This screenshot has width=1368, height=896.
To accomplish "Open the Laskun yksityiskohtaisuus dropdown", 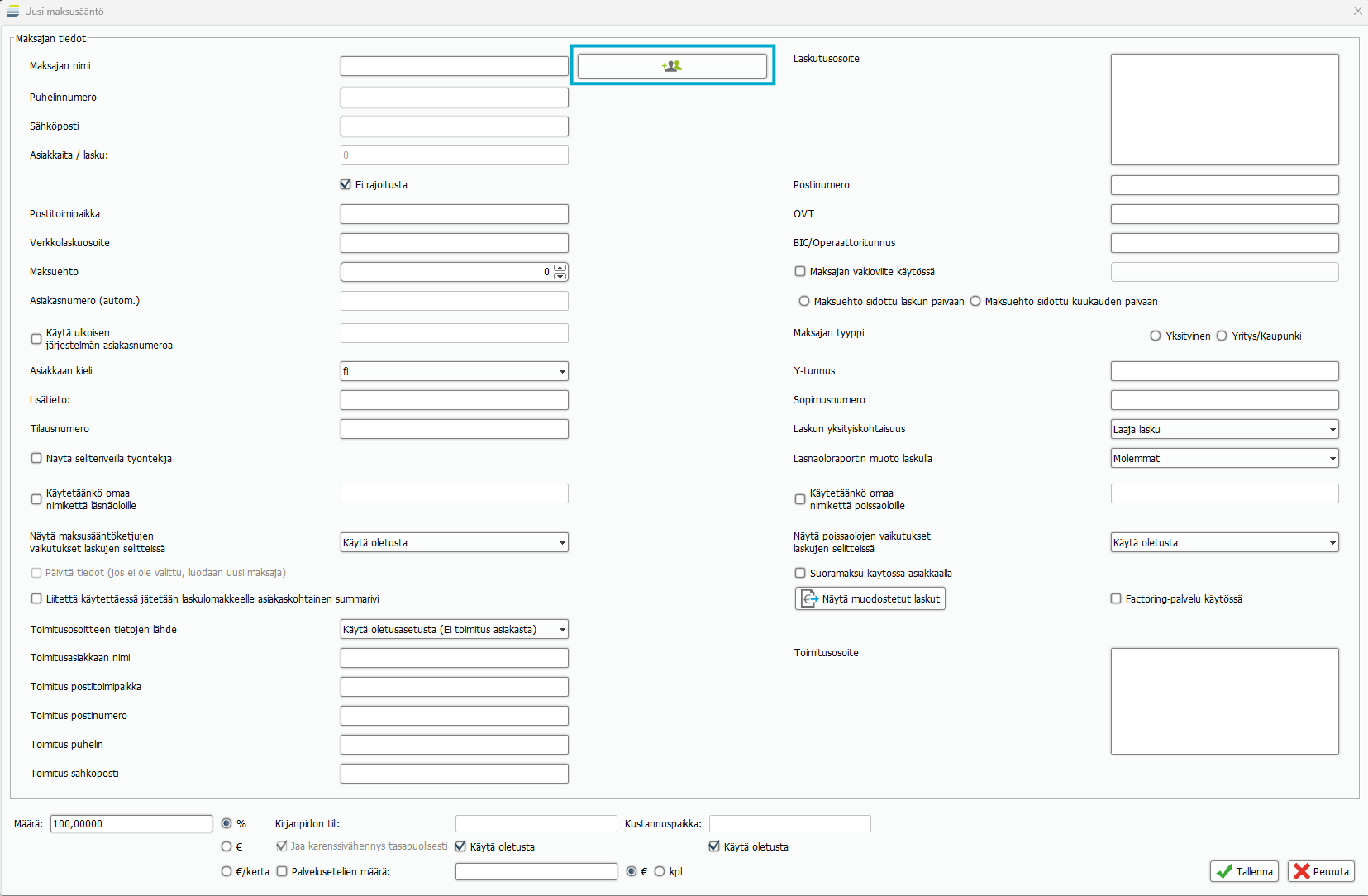I will [1225, 429].
